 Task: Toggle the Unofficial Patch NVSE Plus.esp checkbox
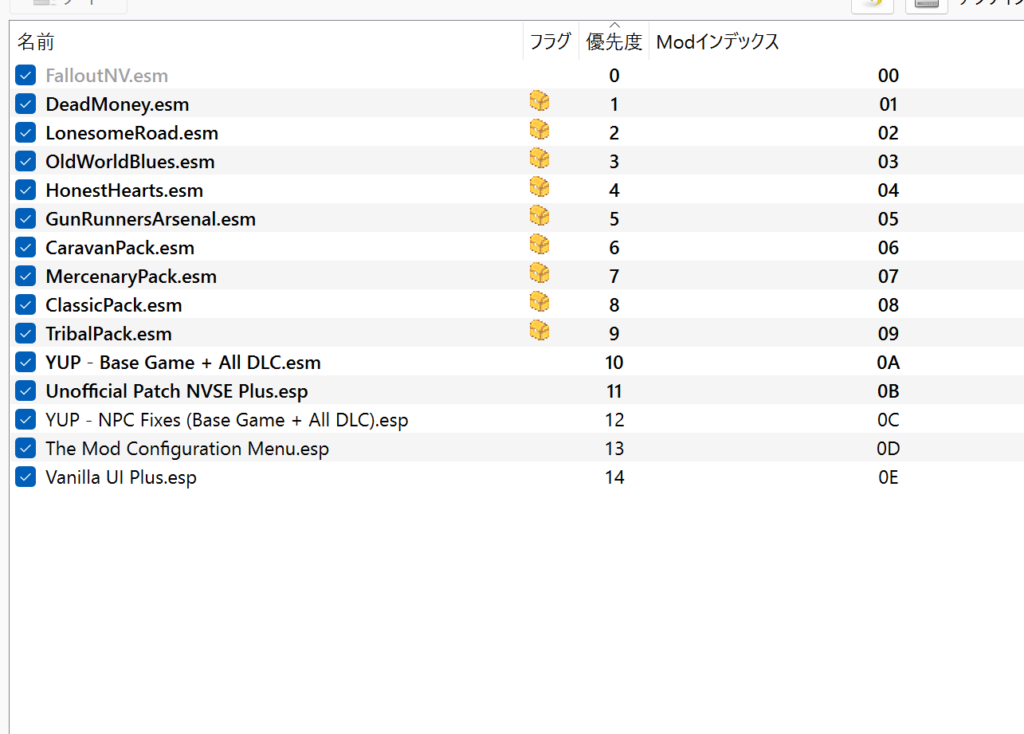pyautogui.click(x=26, y=391)
